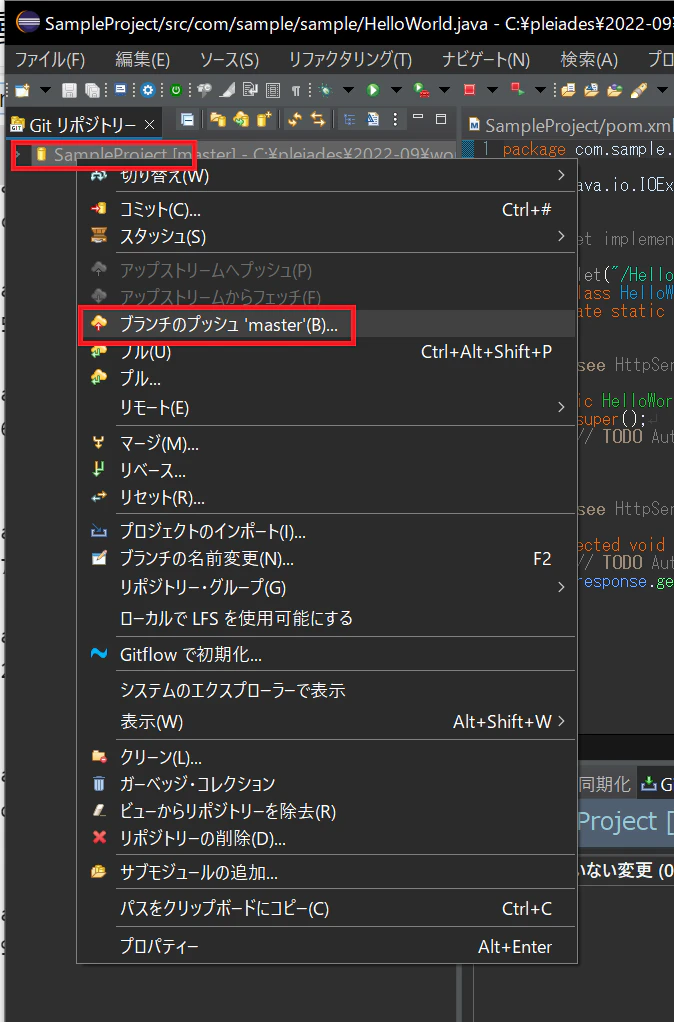The width and height of the screenshot is (674, 1022).
Task: Expand the 切り替え(W) submenu arrow
Action: coord(561,175)
